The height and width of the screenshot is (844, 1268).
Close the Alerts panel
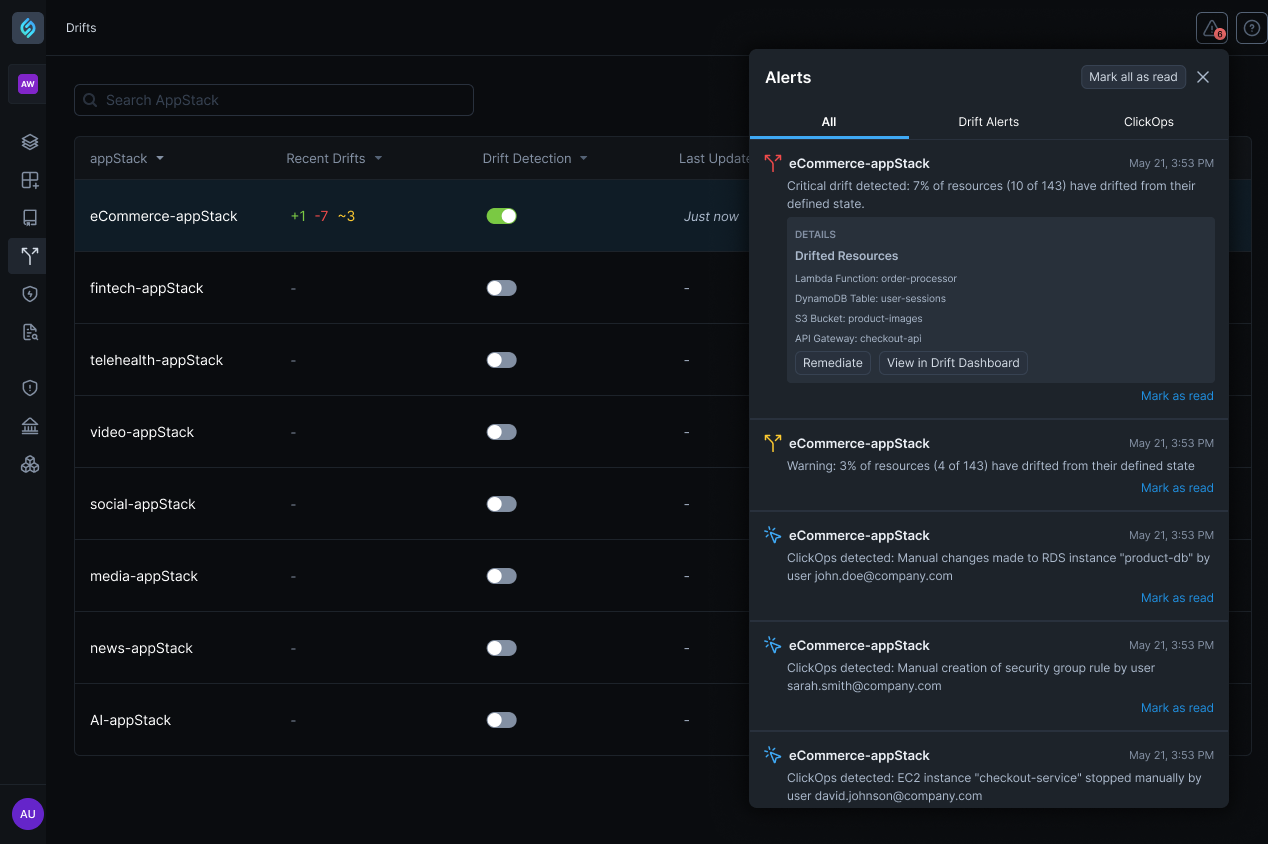1203,77
